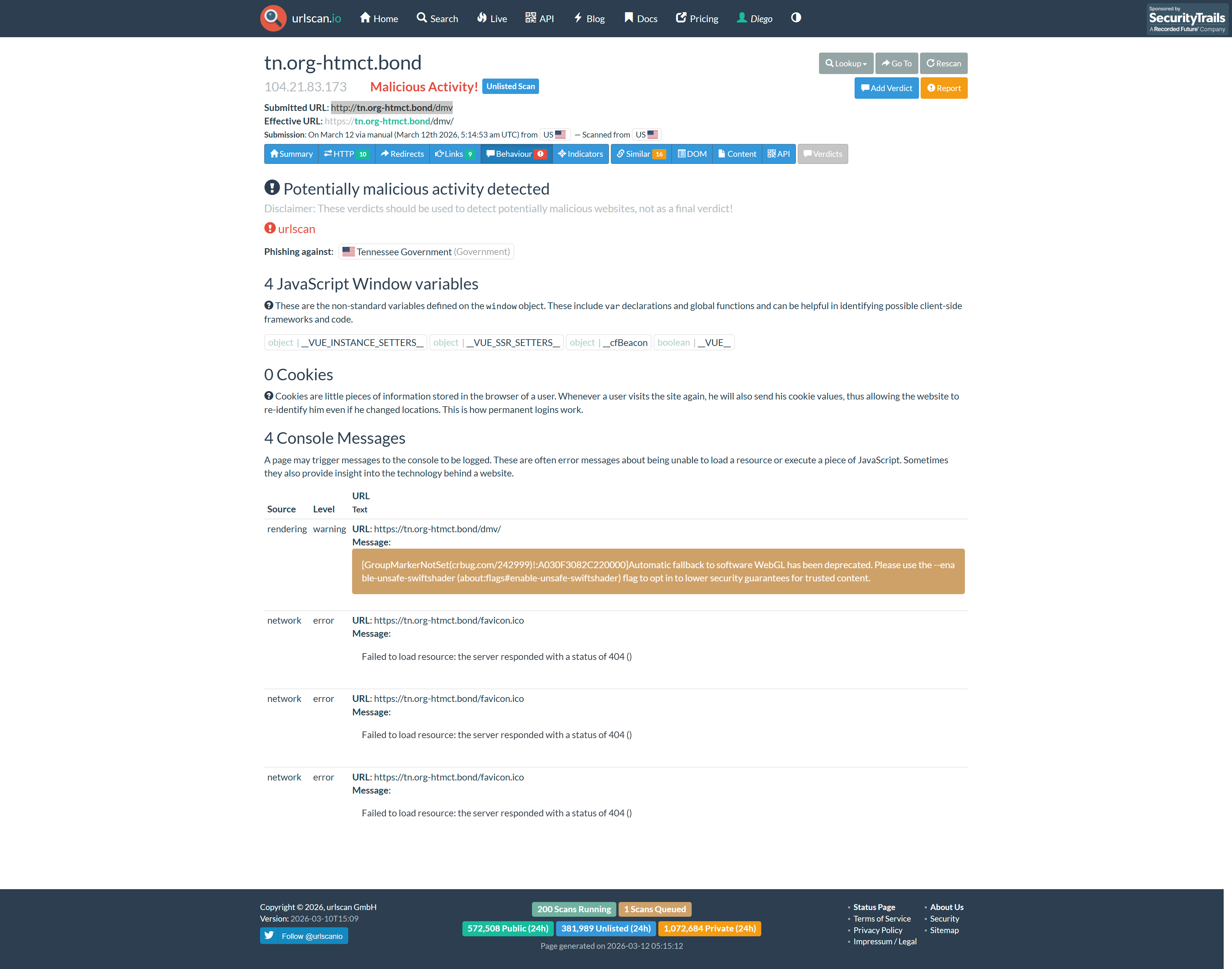Click the Go To button
1232x969 pixels.
[x=897, y=63]
